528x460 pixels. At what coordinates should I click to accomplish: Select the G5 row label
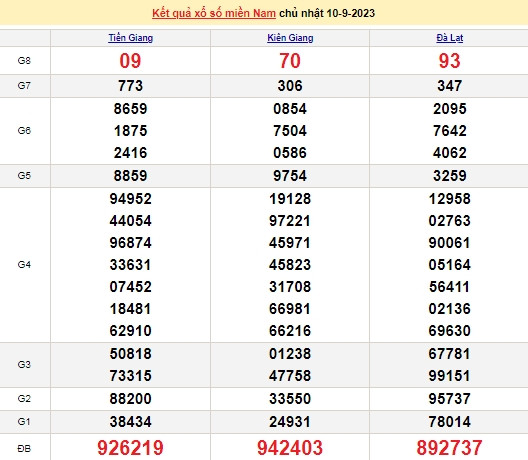point(24,175)
